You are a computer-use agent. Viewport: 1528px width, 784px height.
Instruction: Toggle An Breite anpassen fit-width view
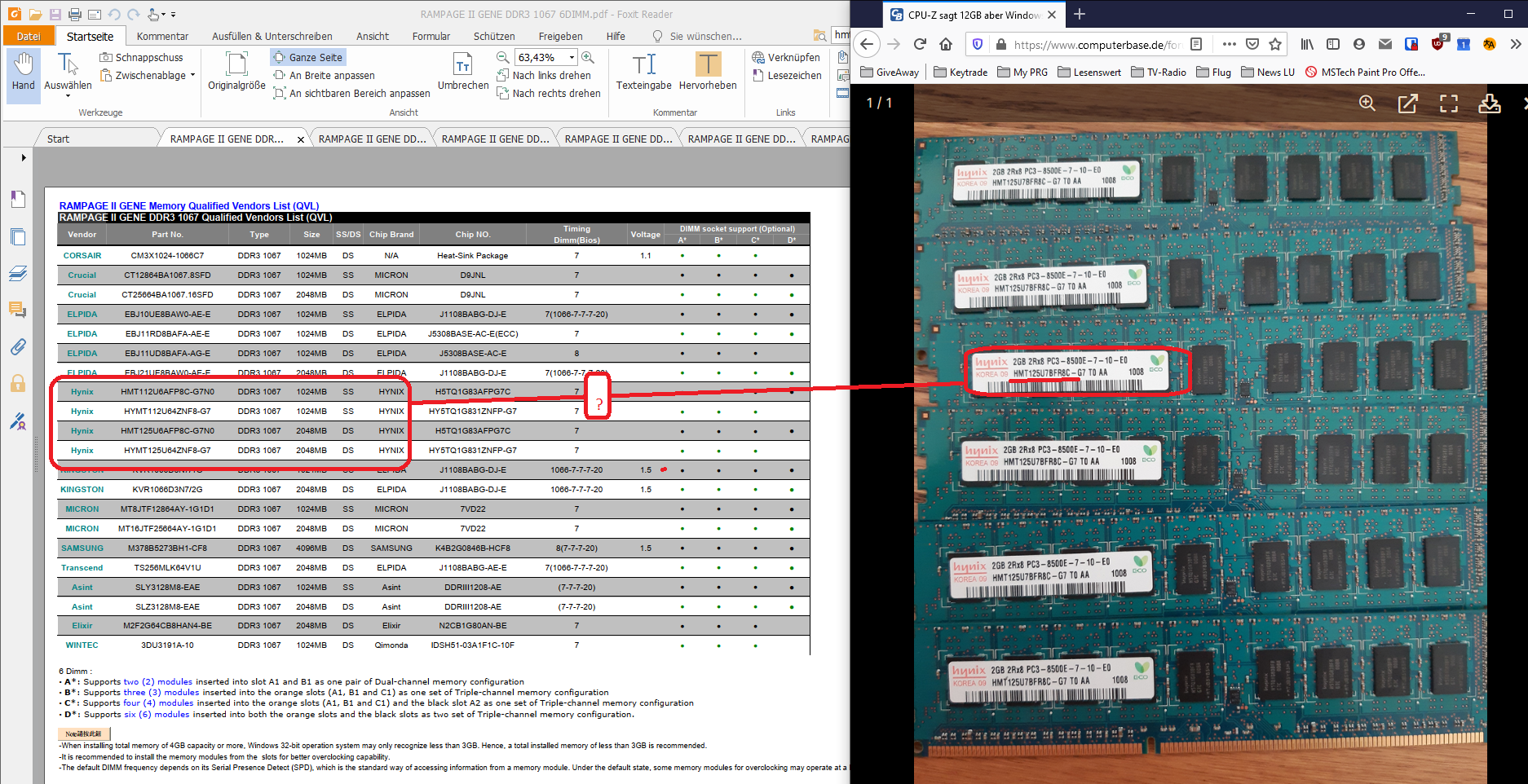pos(324,75)
